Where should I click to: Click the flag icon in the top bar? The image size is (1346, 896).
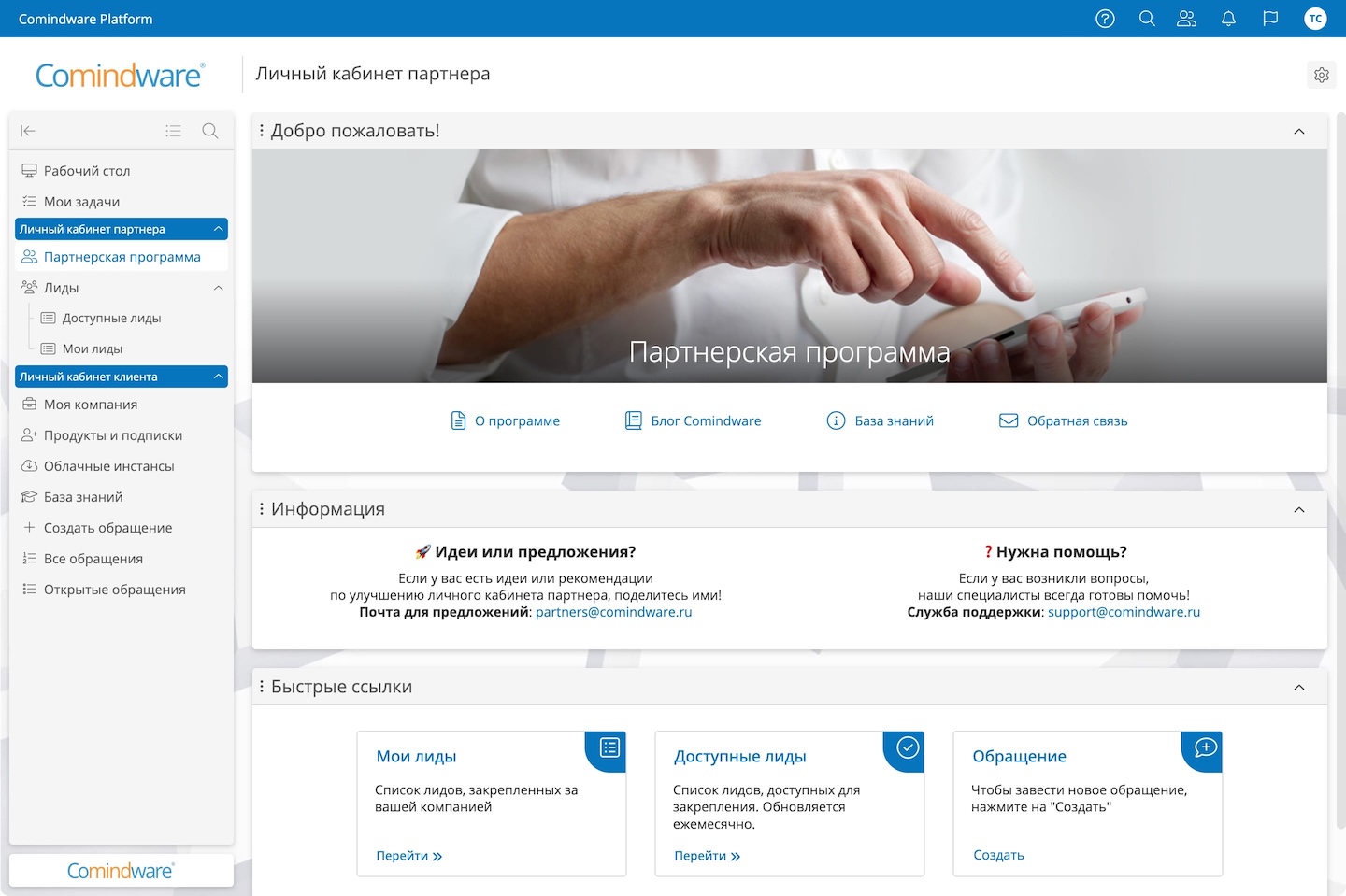pyautogui.click(x=1270, y=19)
